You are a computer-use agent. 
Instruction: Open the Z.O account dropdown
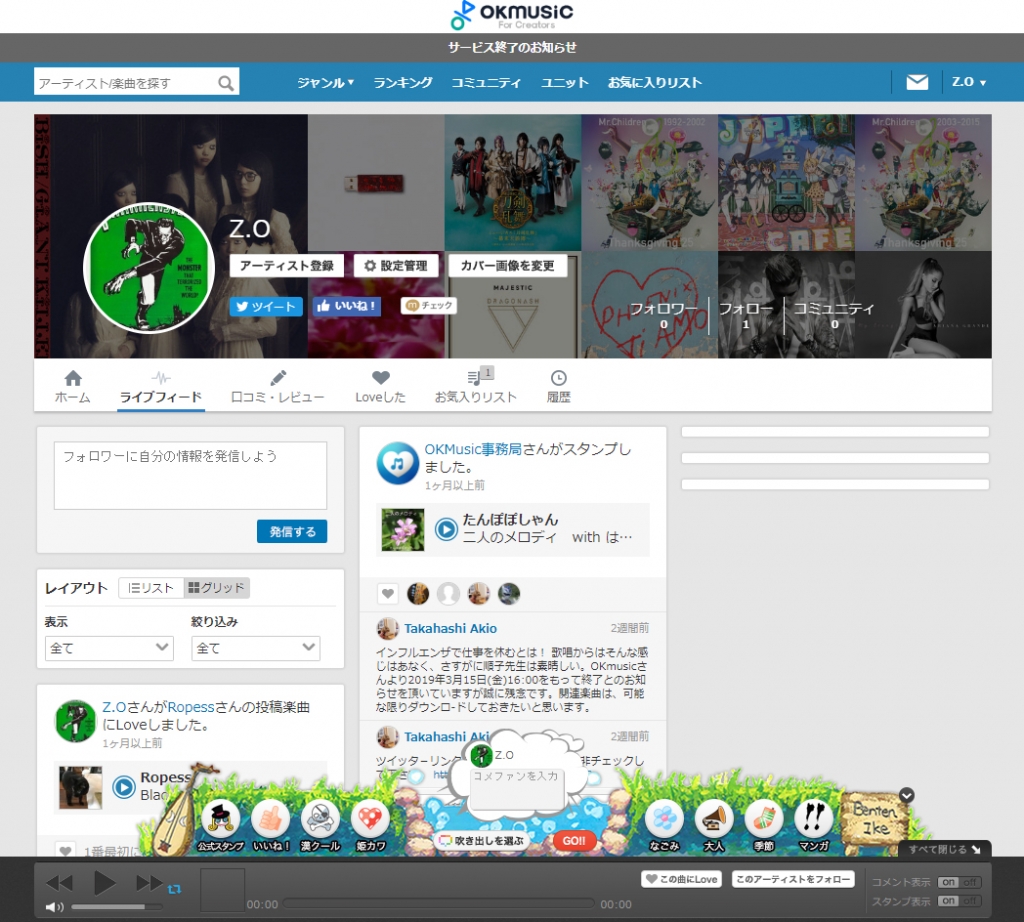(968, 82)
